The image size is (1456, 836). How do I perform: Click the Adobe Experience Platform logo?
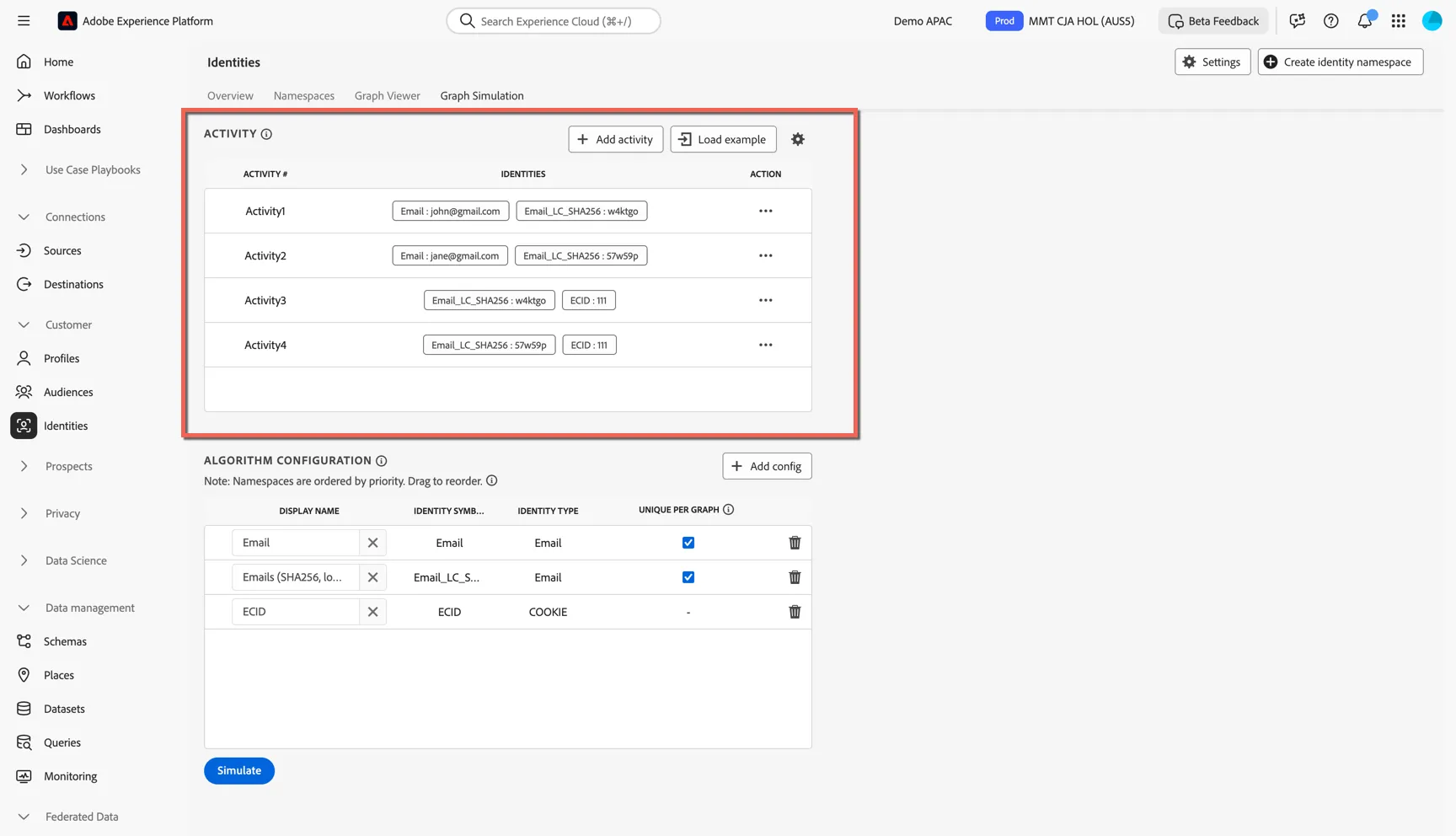(67, 21)
